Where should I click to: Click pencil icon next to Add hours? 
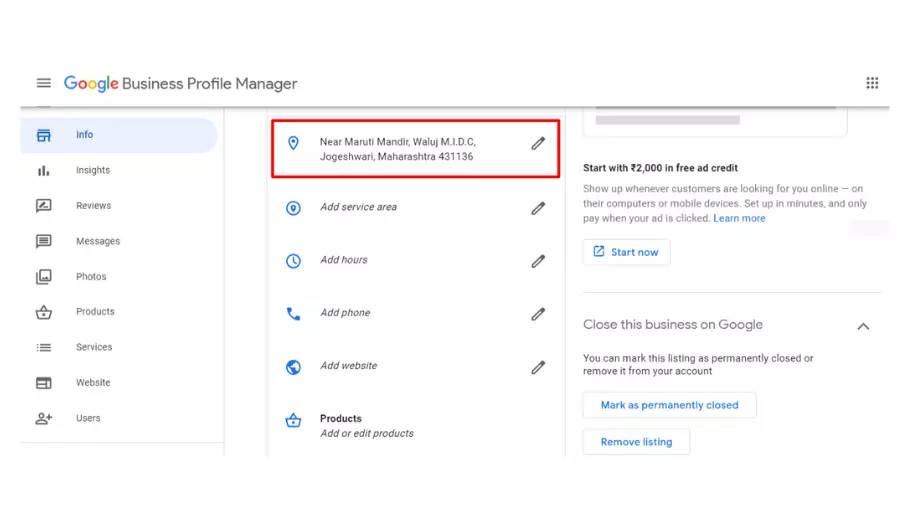tap(538, 261)
